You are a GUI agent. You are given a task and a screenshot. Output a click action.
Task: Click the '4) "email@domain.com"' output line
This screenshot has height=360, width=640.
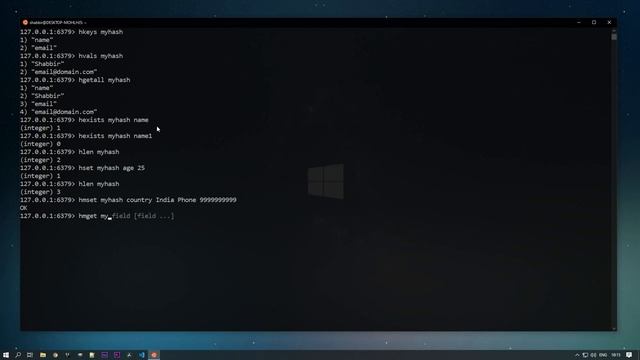point(58,112)
